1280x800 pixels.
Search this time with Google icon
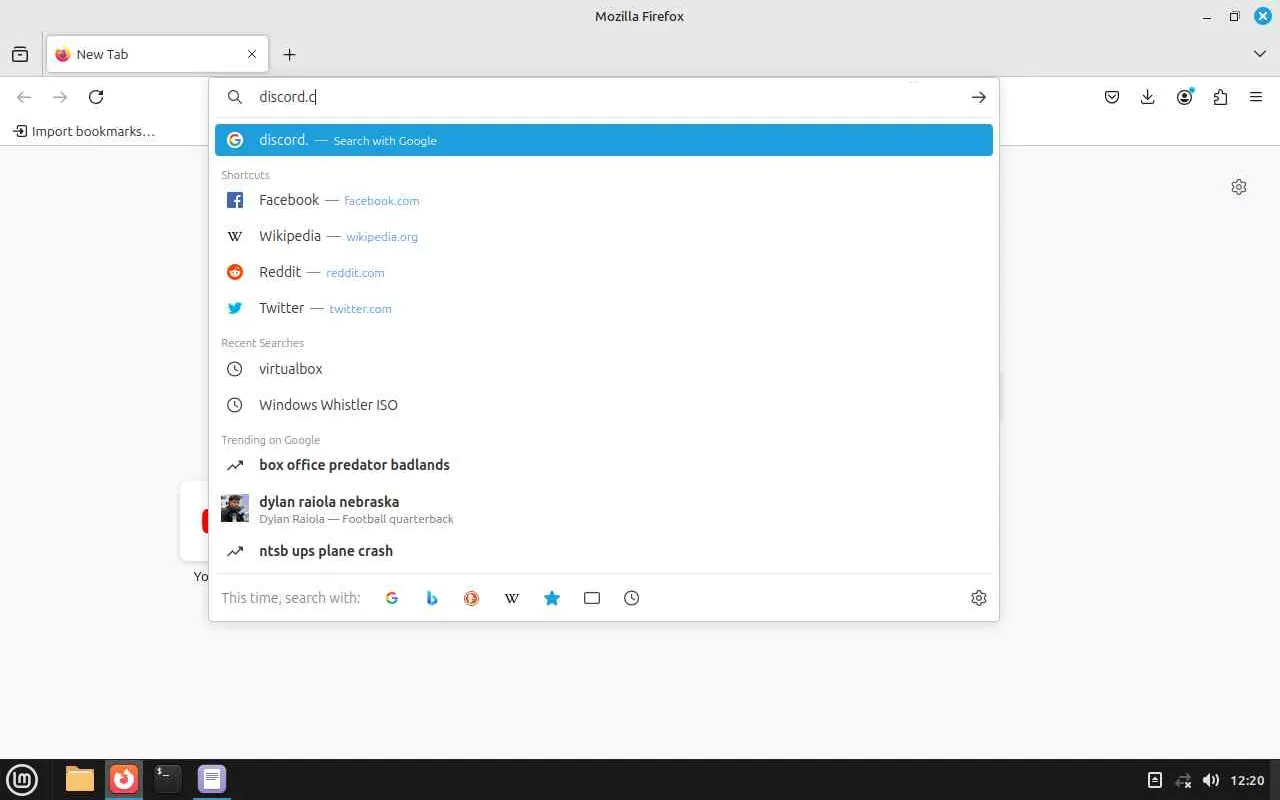point(392,598)
